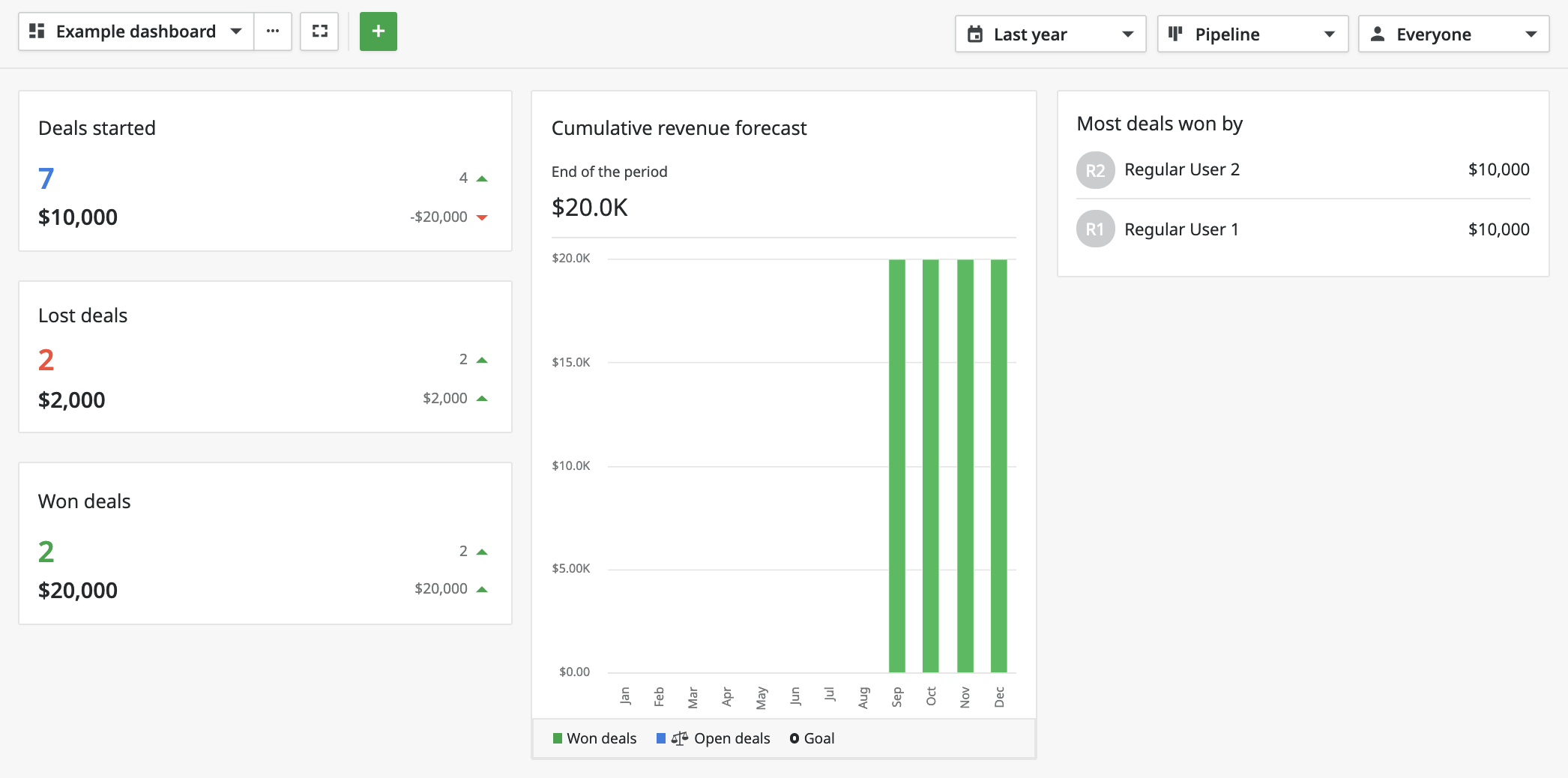Select the blue Deals started count 7
Image resolution: width=1568 pixels, height=778 pixels.
[x=46, y=178]
